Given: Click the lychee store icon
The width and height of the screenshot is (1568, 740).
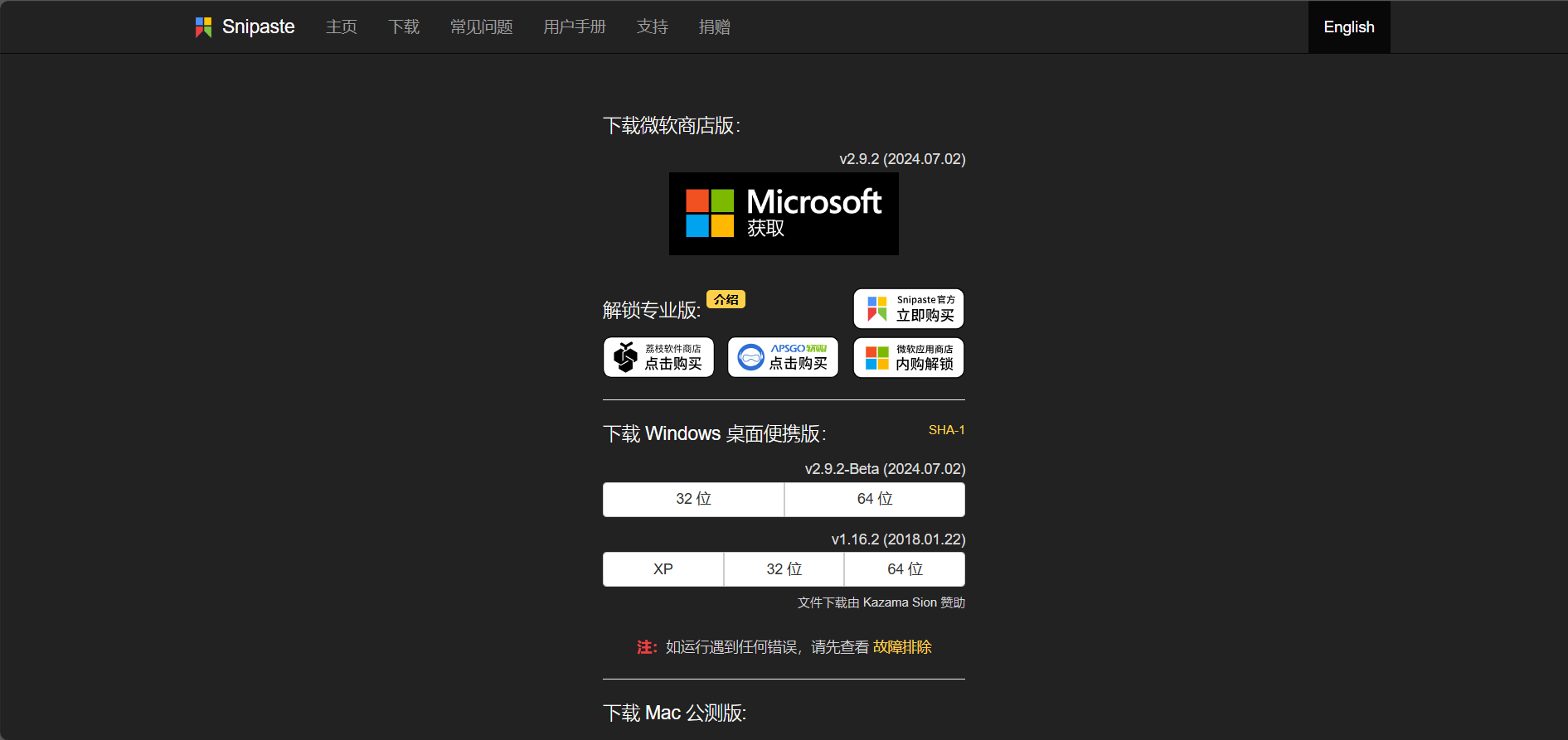Looking at the screenshot, I should (625, 357).
